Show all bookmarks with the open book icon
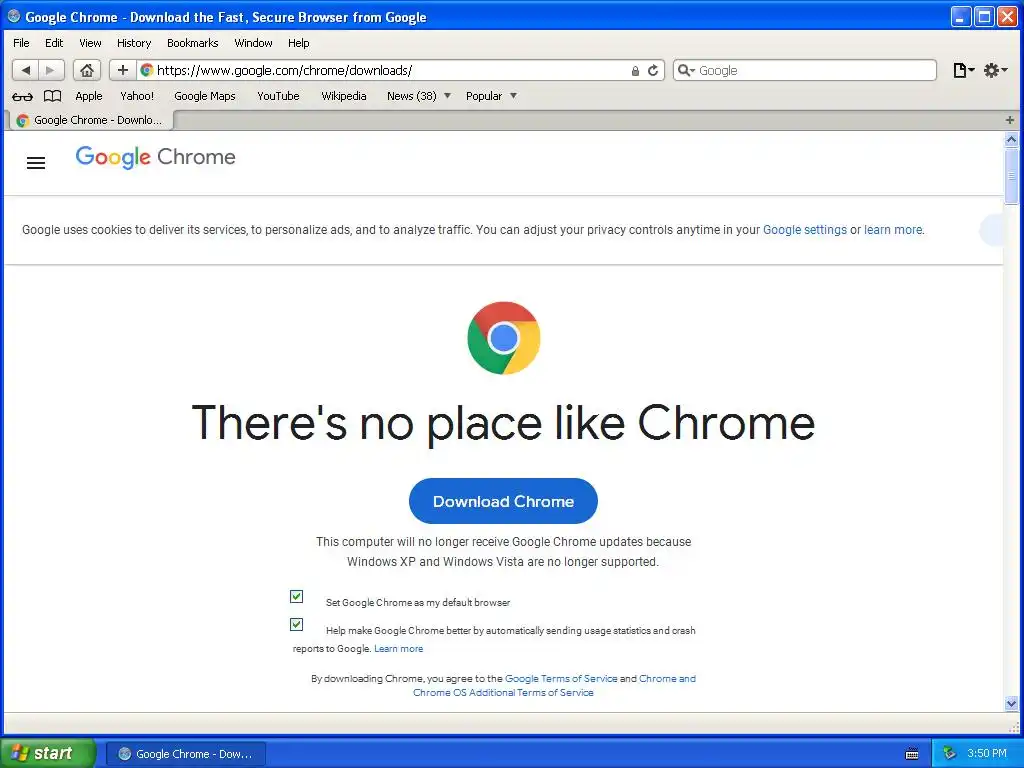1024x768 pixels. tap(52, 96)
